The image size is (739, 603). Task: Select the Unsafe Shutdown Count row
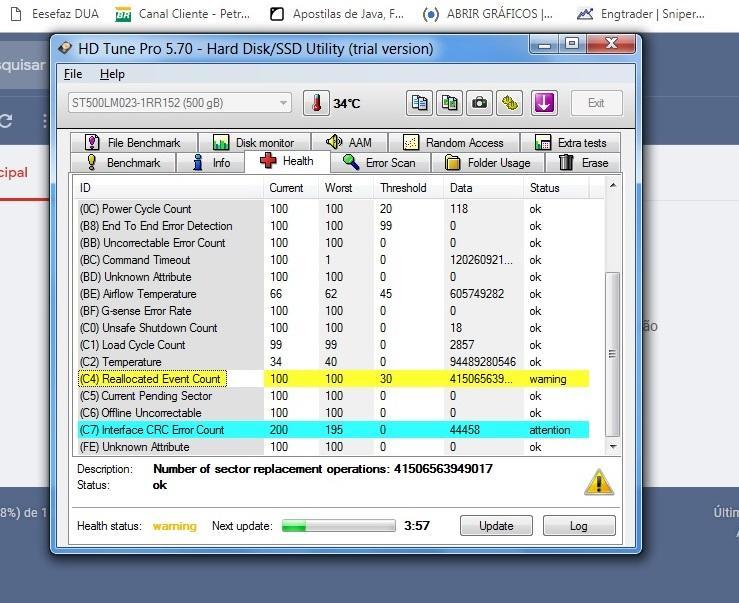point(333,328)
